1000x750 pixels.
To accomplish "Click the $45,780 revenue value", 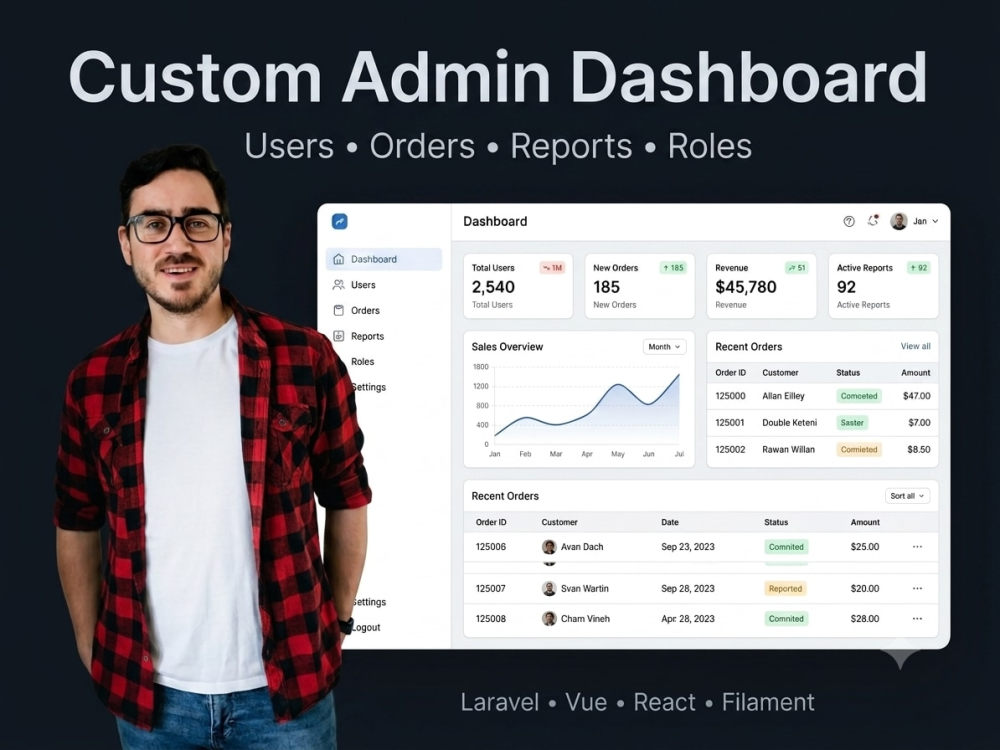I will pyautogui.click(x=746, y=287).
